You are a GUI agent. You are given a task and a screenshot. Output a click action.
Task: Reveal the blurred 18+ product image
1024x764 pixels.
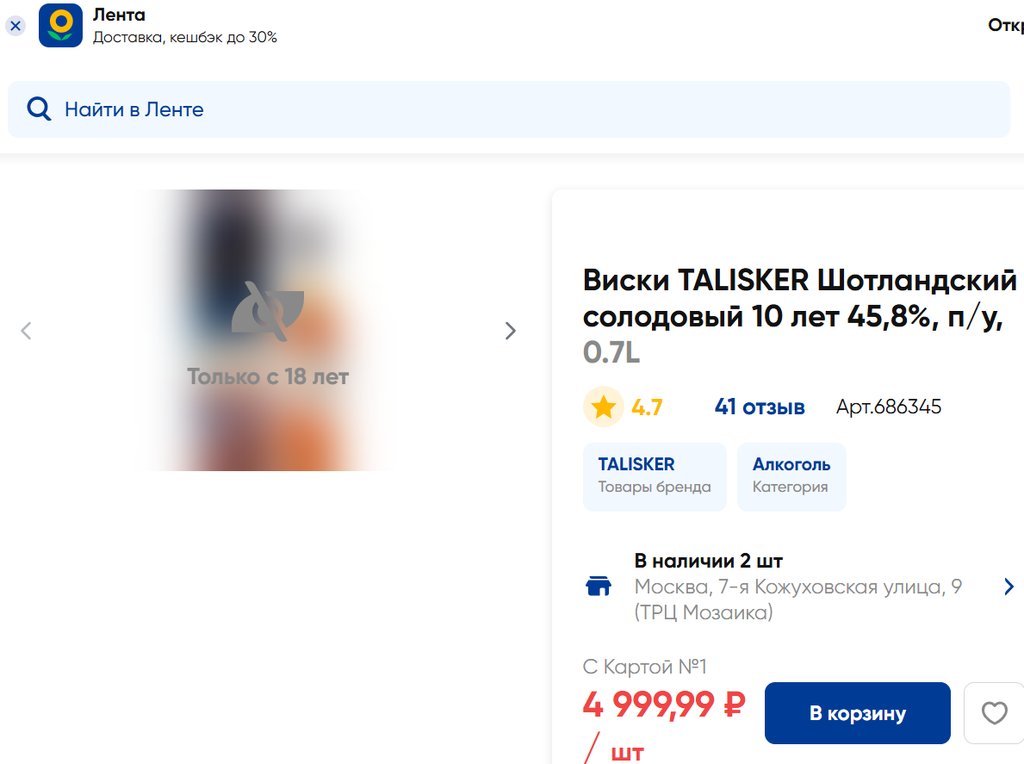268,330
